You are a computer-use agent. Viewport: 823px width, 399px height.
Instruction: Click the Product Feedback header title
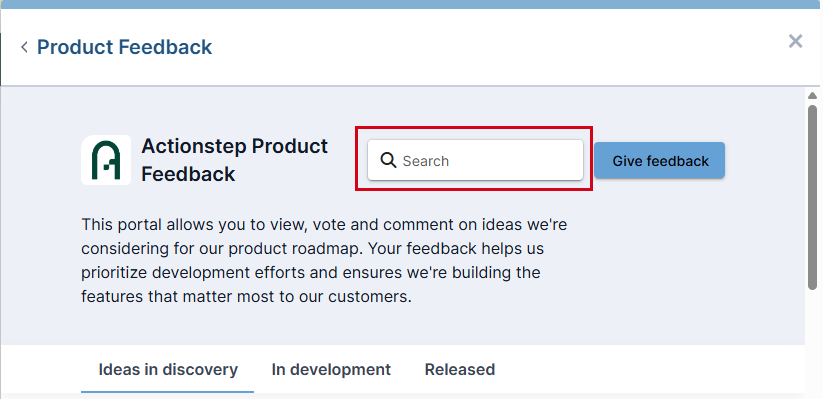coord(124,47)
